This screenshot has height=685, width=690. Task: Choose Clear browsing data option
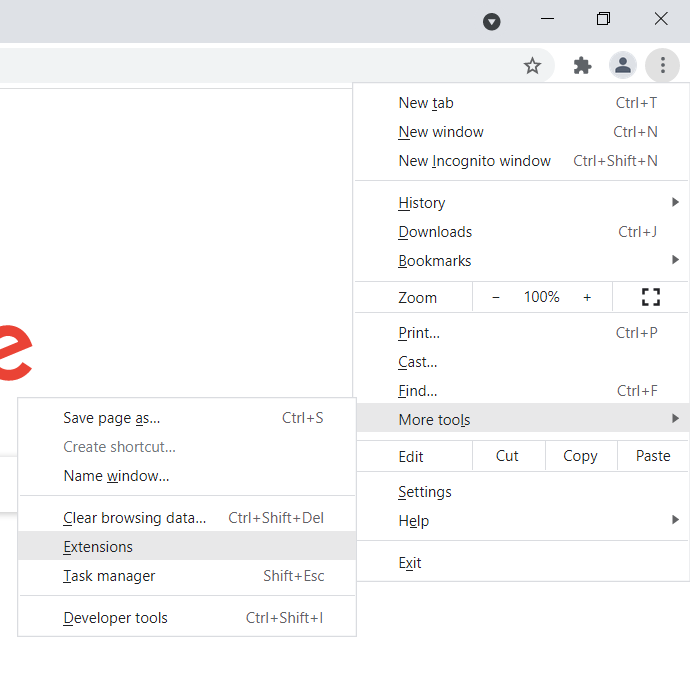(x=134, y=518)
